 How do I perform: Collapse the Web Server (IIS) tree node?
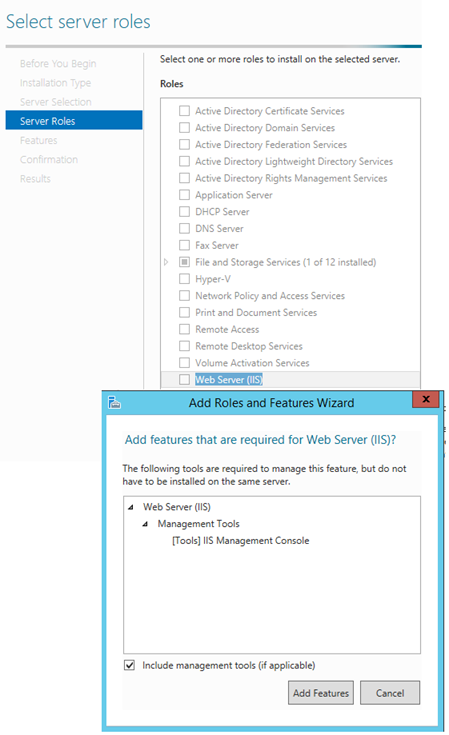pos(131,507)
